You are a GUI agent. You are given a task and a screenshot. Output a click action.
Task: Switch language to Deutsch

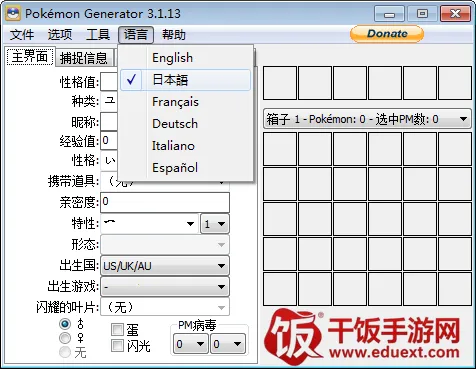click(185, 124)
